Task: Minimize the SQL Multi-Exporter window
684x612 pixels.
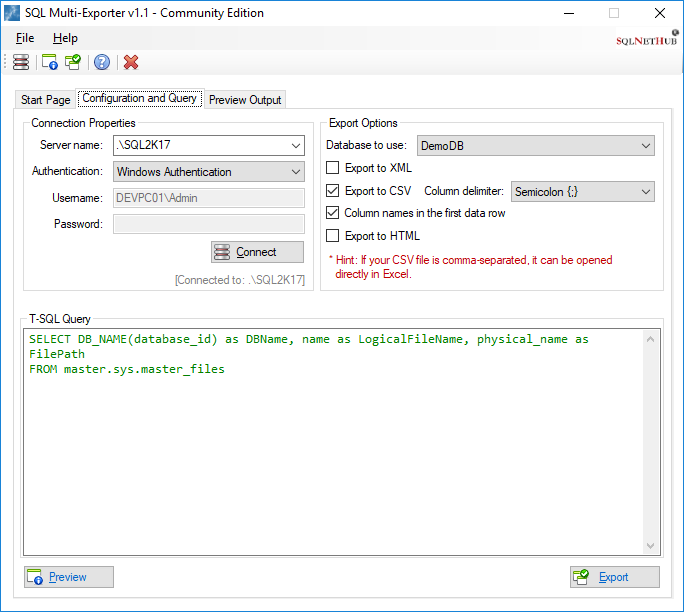Action: (x=569, y=13)
